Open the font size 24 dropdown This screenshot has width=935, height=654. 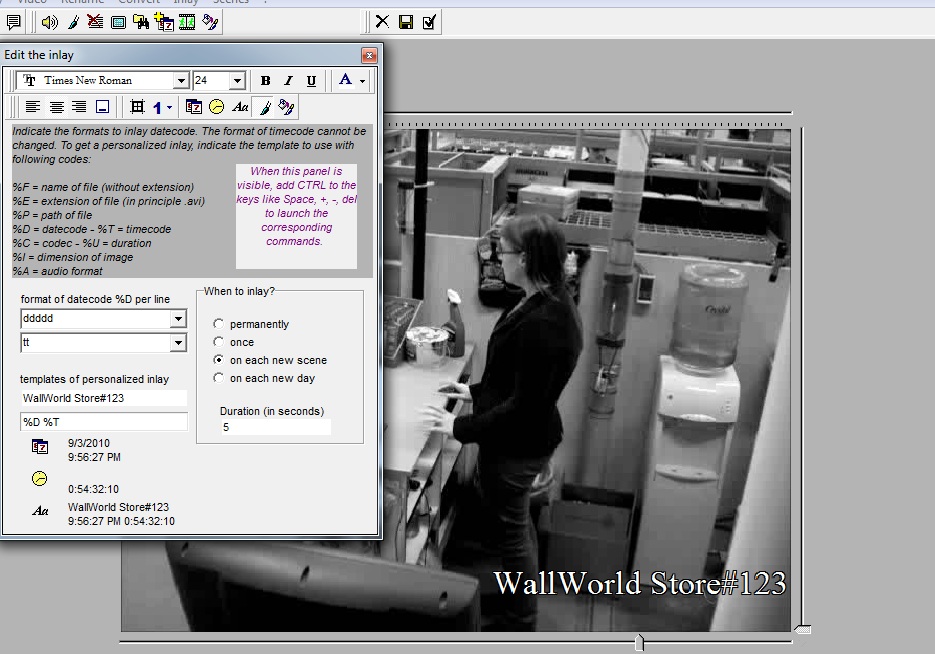(x=237, y=80)
